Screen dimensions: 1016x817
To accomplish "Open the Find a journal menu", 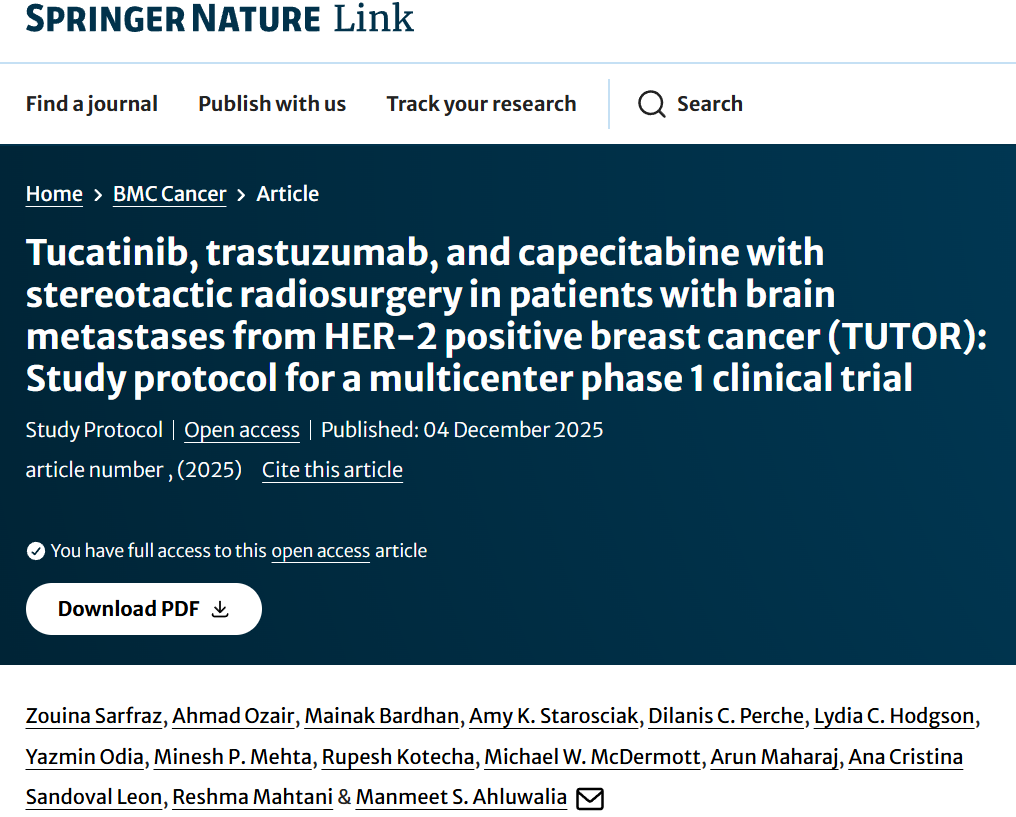I will (x=91, y=104).
